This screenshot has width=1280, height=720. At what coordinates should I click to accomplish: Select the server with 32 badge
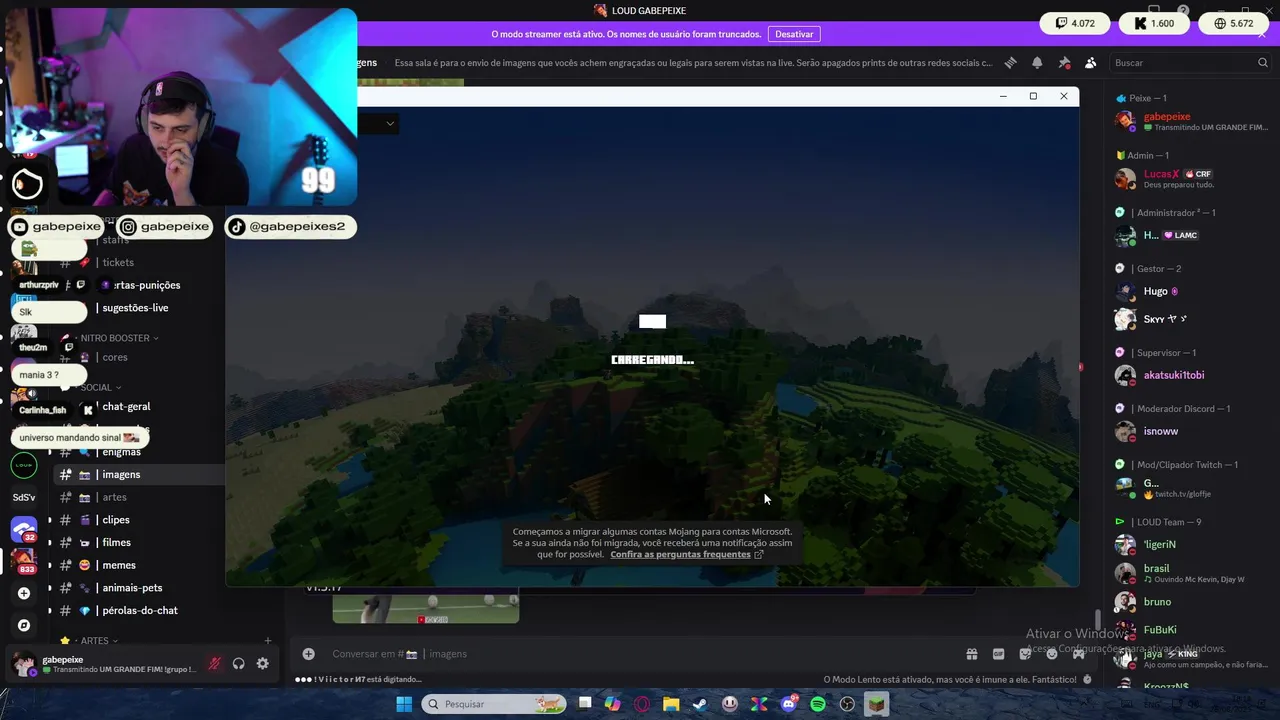point(24,529)
